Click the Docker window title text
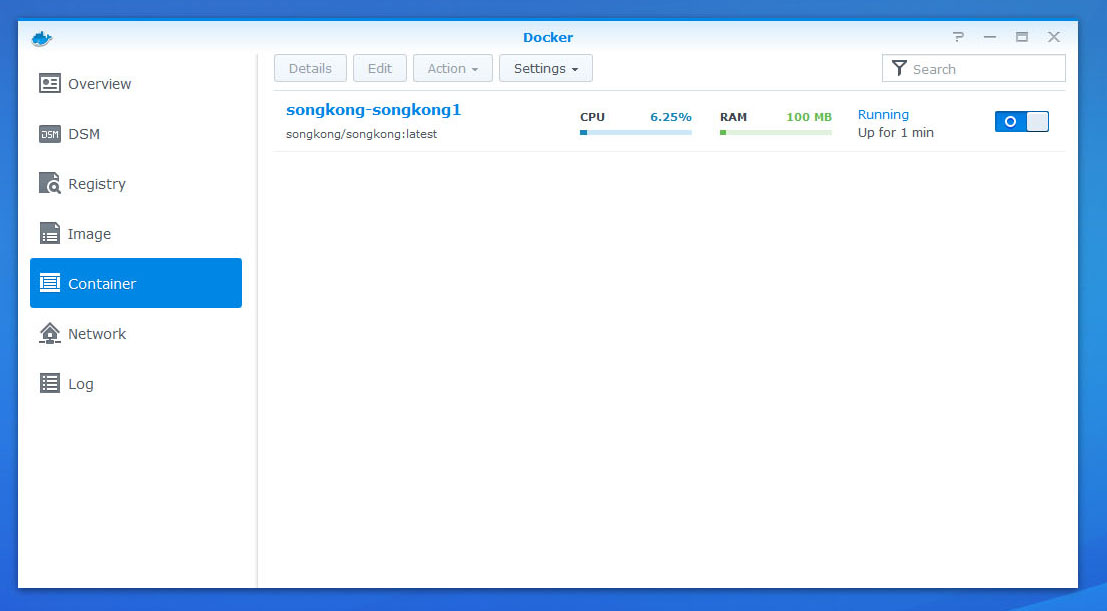This screenshot has width=1107, height=611. (x=548, y=37)
